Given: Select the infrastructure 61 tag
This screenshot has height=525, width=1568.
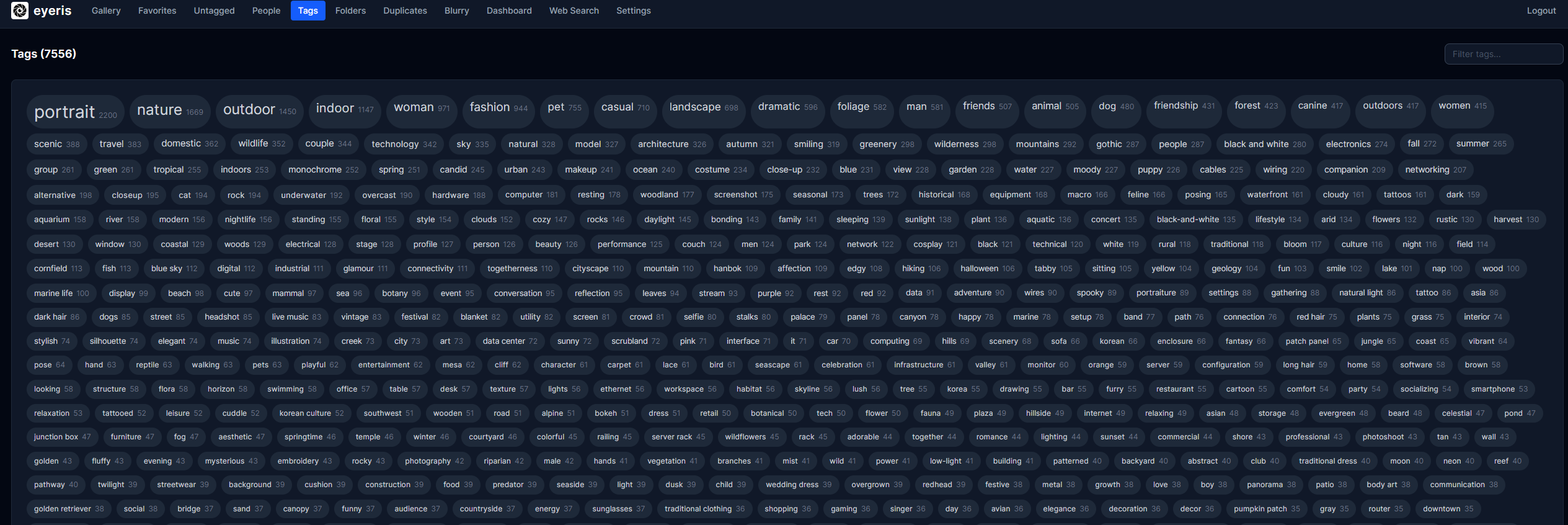Looking at the screenshot, I should (924, 365).
